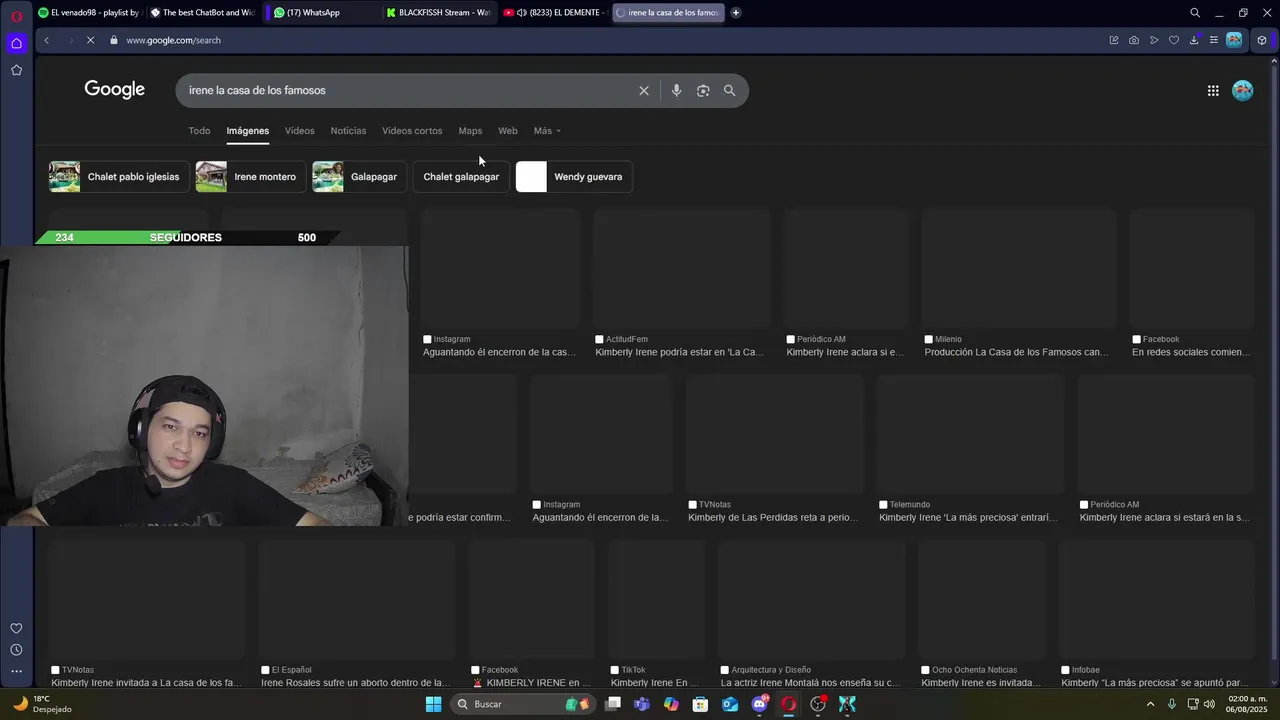This screenshot has height=720, width=1280.
Task: Select the Maps search filter
Action: coord(470,131)
